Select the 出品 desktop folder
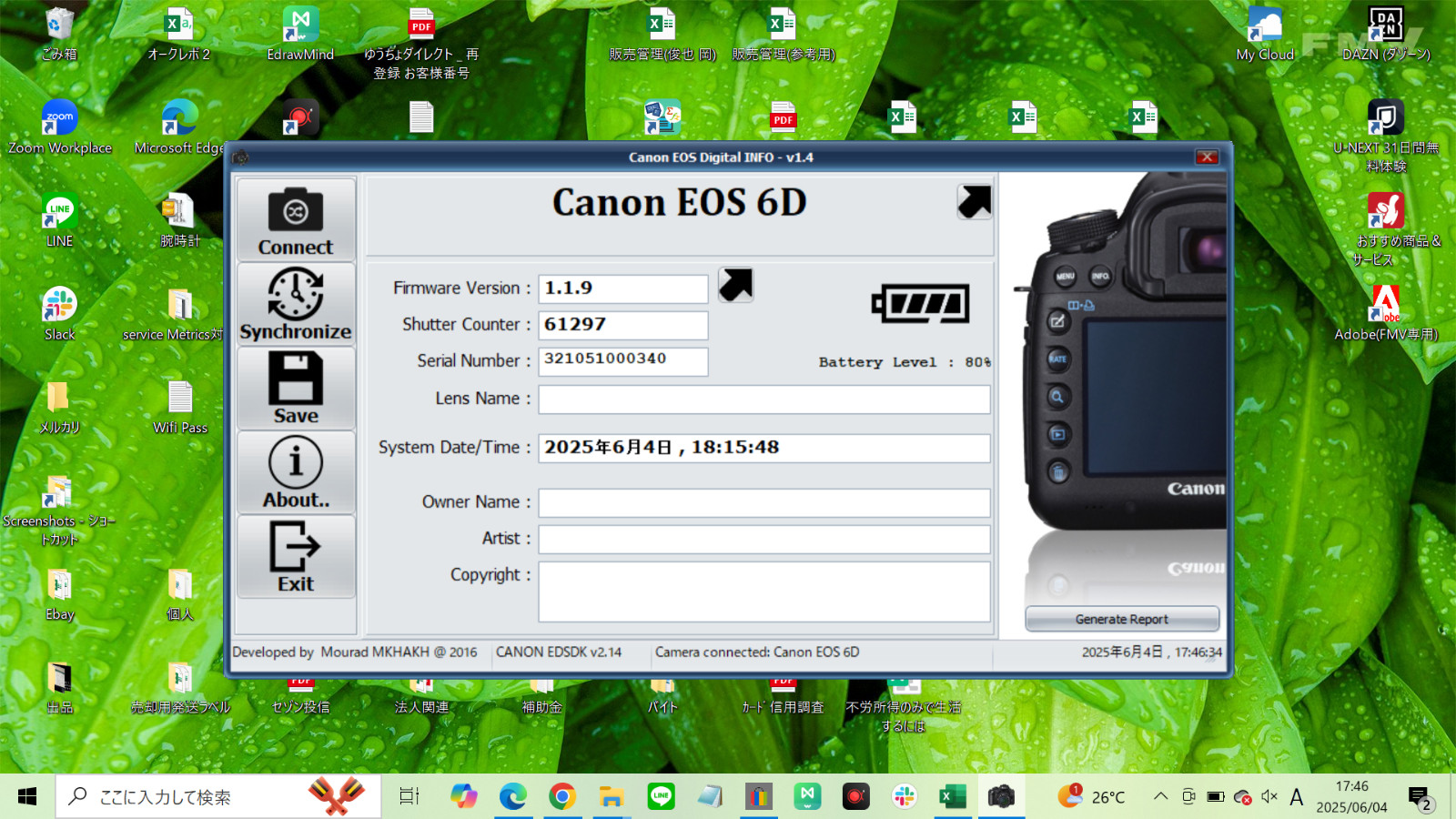The image size is (1456, 819). point(59,688)
